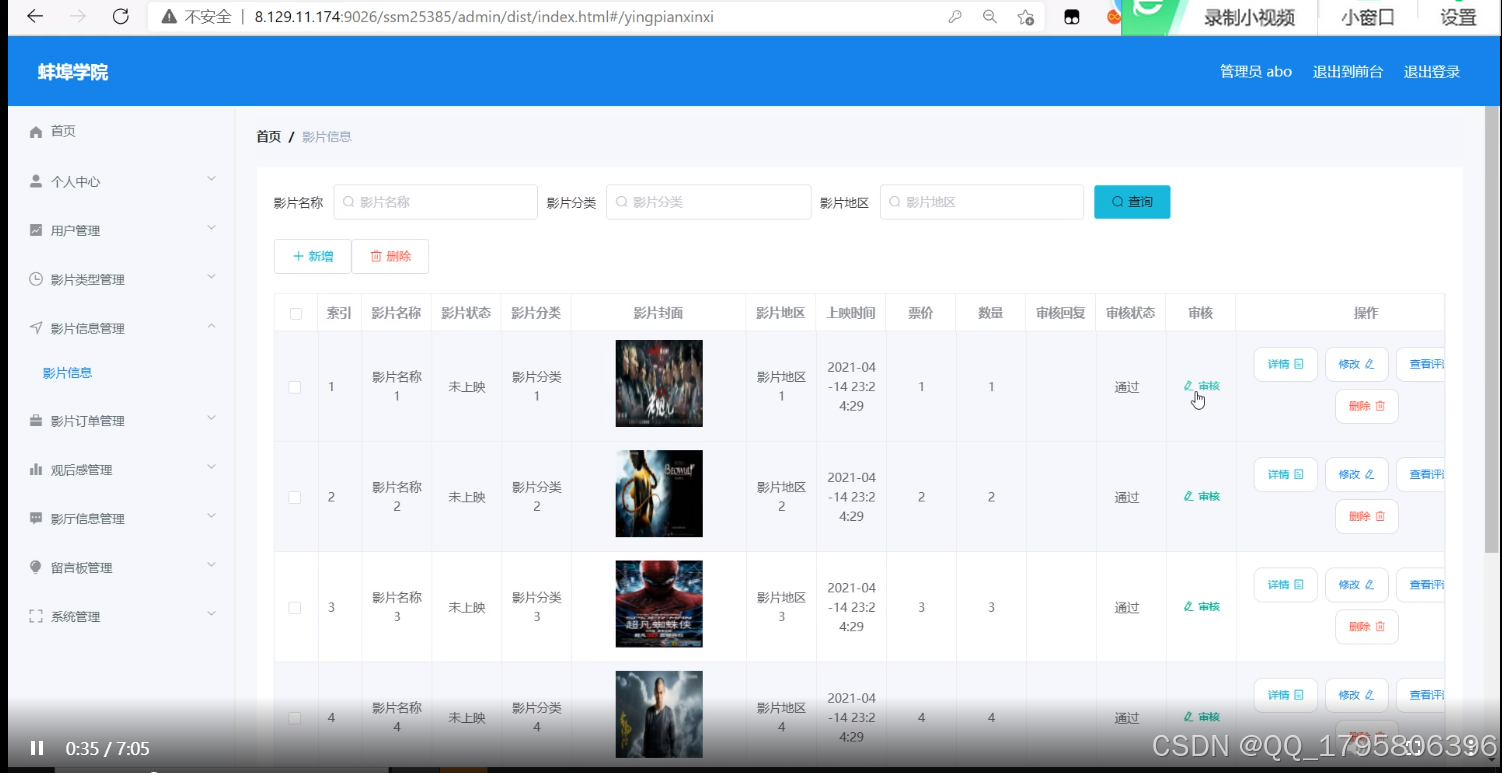Click the password key icon in address bar

tap(955, 16)
